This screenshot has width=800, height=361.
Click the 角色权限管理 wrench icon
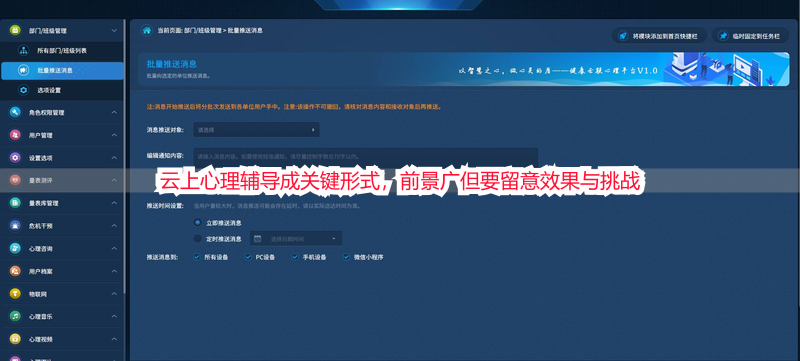15,112
